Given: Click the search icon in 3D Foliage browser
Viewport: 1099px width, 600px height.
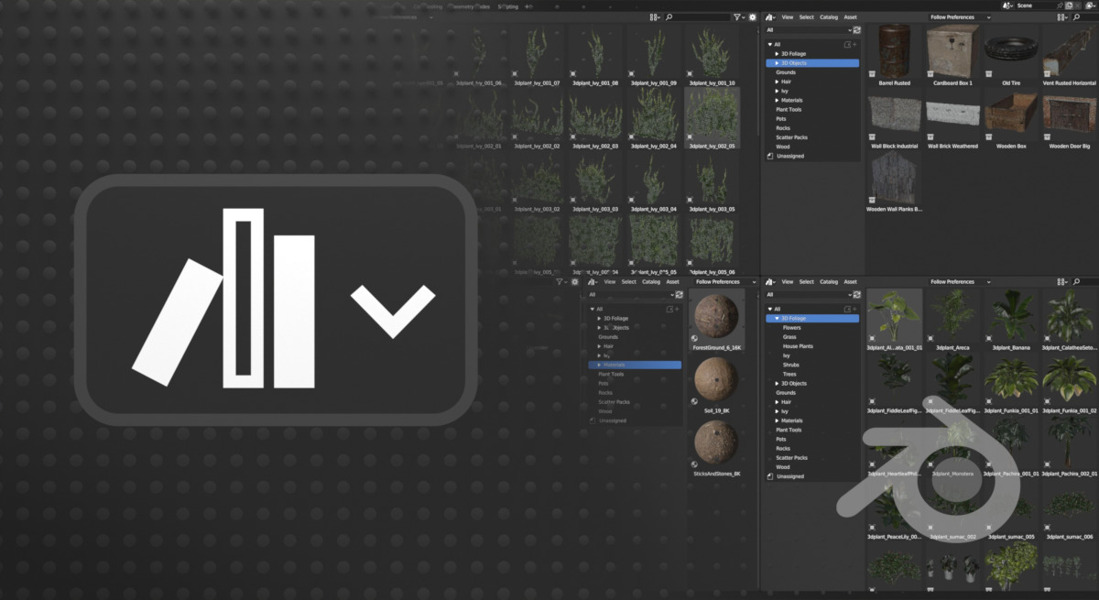Looking at the screenshot, I should pyautogui.click(x=1077, y=282).
